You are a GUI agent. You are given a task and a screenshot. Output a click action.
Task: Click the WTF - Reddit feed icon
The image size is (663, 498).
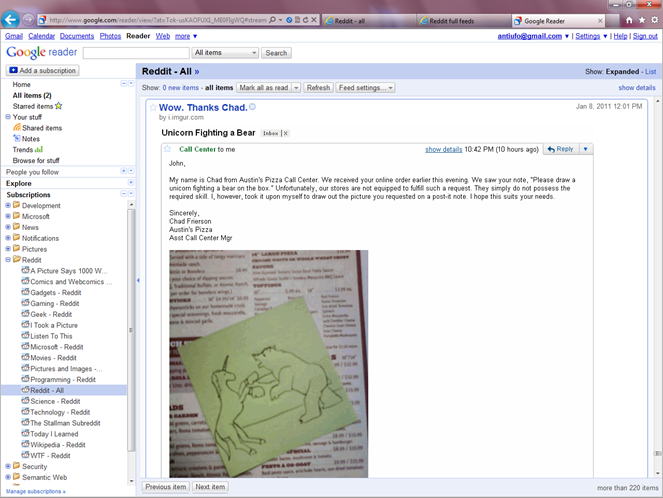(25, 455)
